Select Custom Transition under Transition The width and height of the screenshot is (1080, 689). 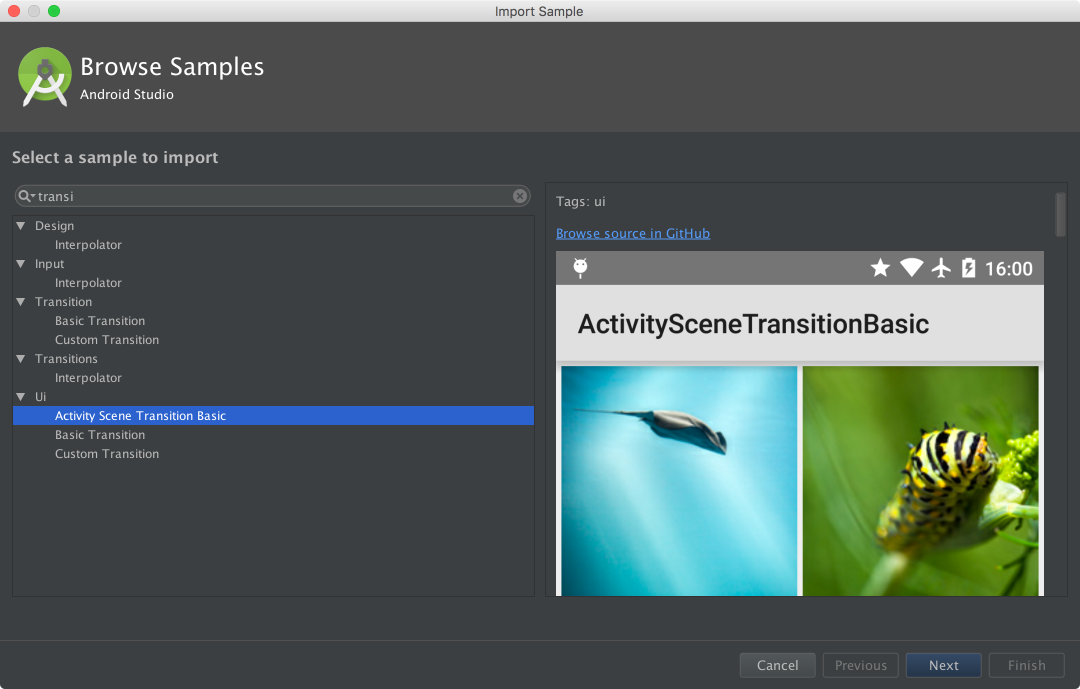(107, 340)
